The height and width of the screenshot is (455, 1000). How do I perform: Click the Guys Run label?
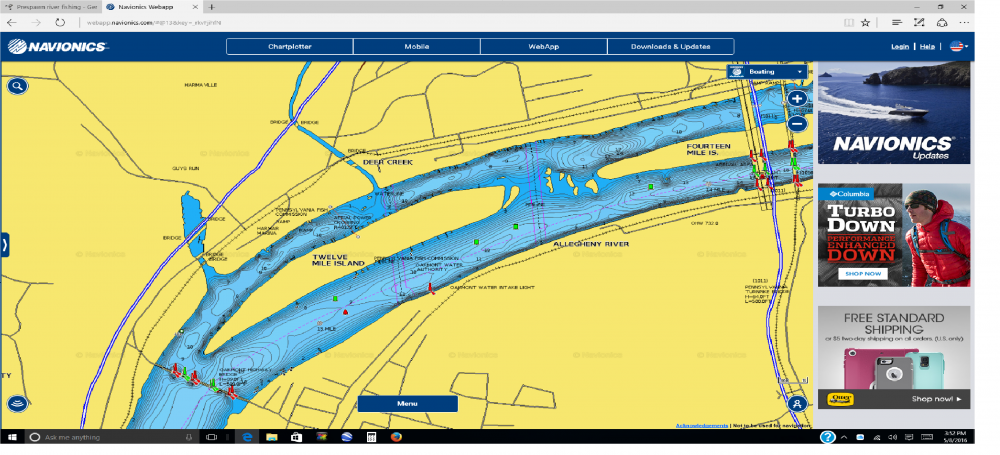(x=185, y=168)
